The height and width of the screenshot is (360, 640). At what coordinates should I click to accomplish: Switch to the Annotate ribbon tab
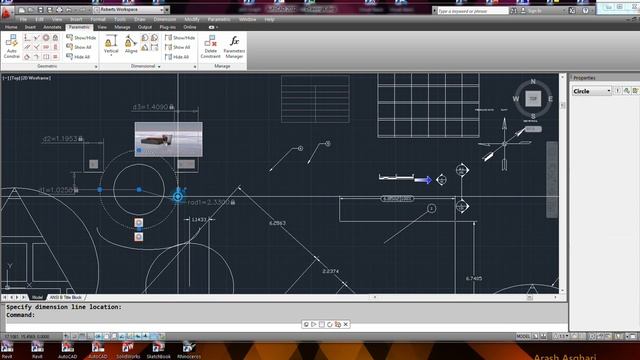(x=52, y=27)
